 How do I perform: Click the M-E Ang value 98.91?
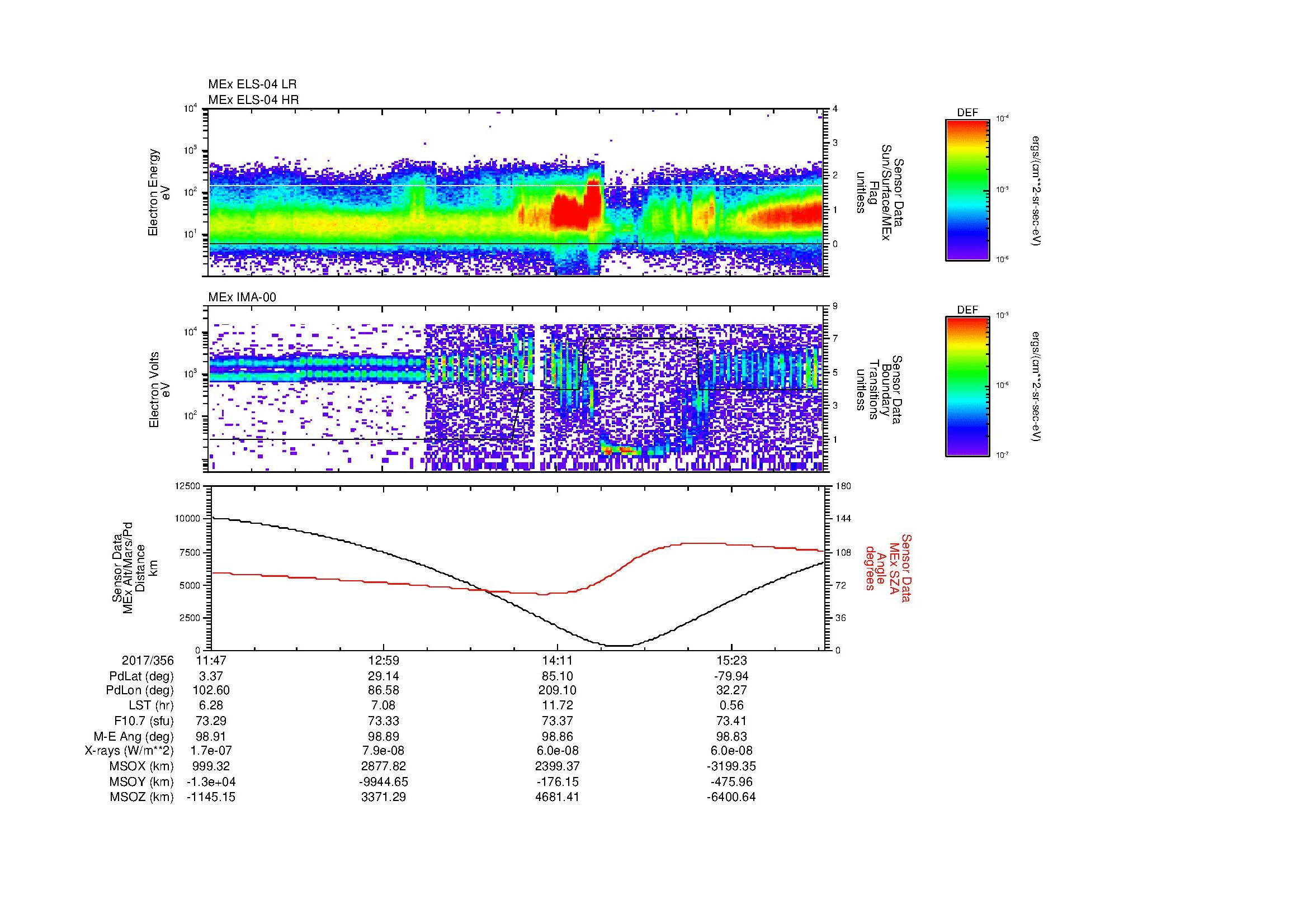click(211, 736)
